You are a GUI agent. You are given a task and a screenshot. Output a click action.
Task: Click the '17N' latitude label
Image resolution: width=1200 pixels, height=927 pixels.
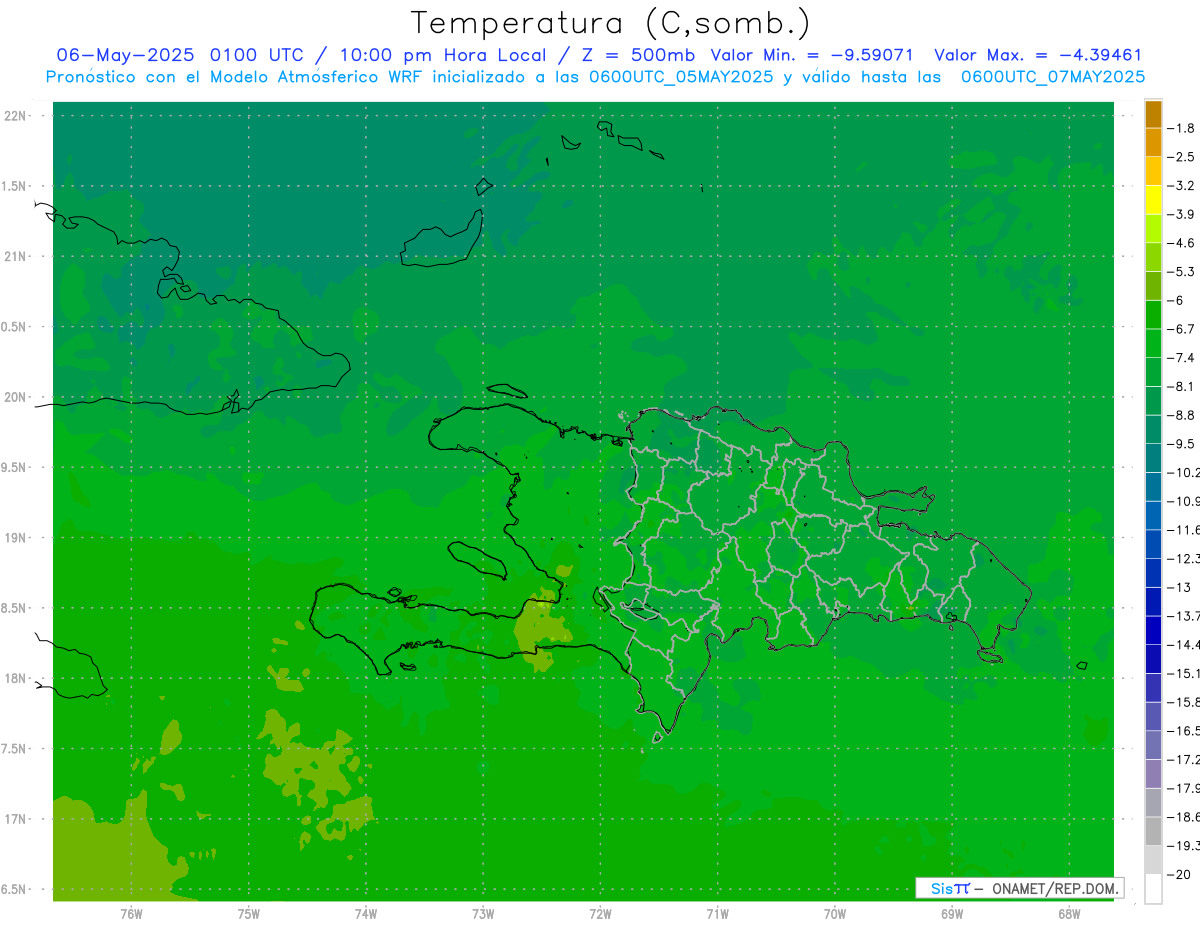point(15,819)
